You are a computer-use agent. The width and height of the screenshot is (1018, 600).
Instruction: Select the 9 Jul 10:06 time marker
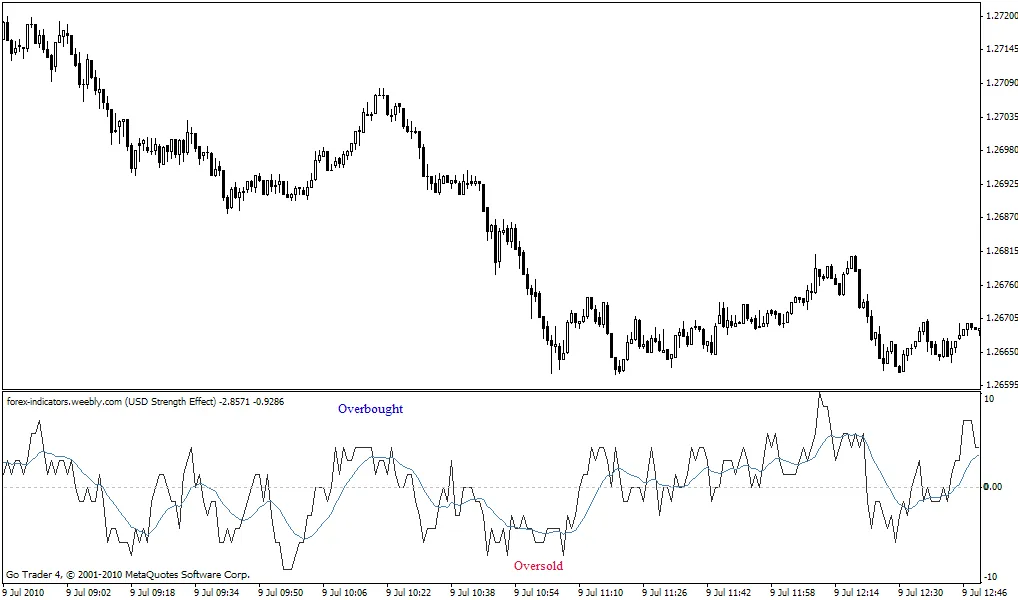[x=346, y=592]
